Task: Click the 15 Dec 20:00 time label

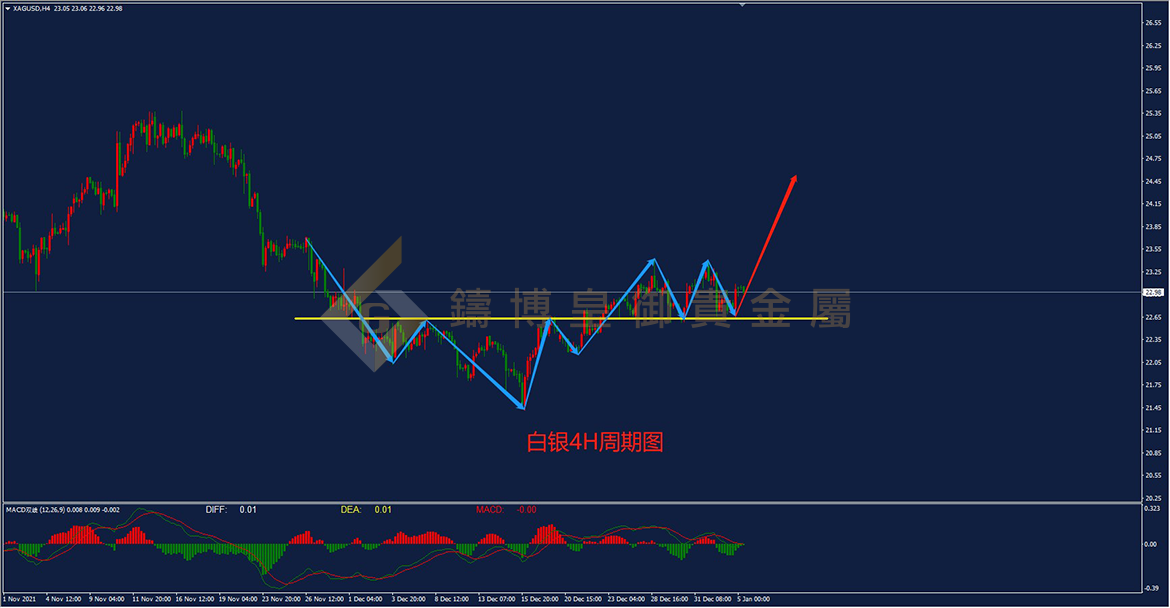Action: click(539, 599)
